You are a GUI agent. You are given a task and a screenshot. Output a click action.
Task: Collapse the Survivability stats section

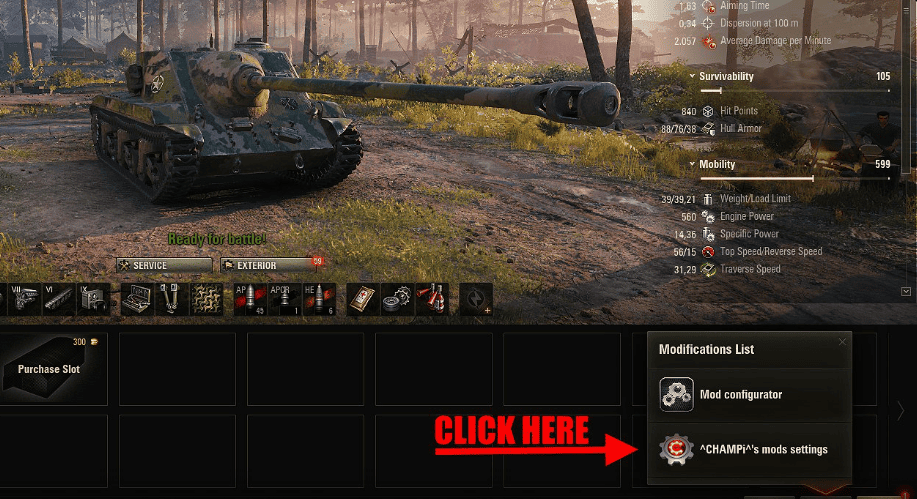pos(692,76)
